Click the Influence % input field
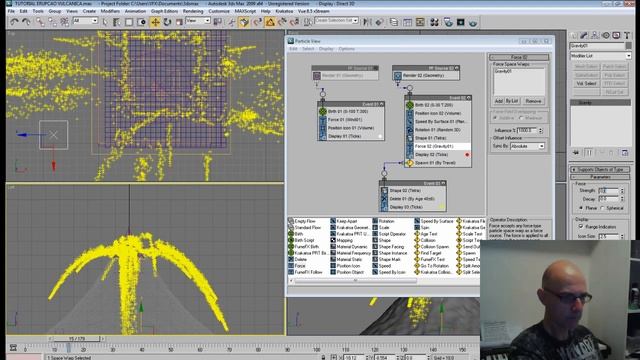 pos(527,131)
